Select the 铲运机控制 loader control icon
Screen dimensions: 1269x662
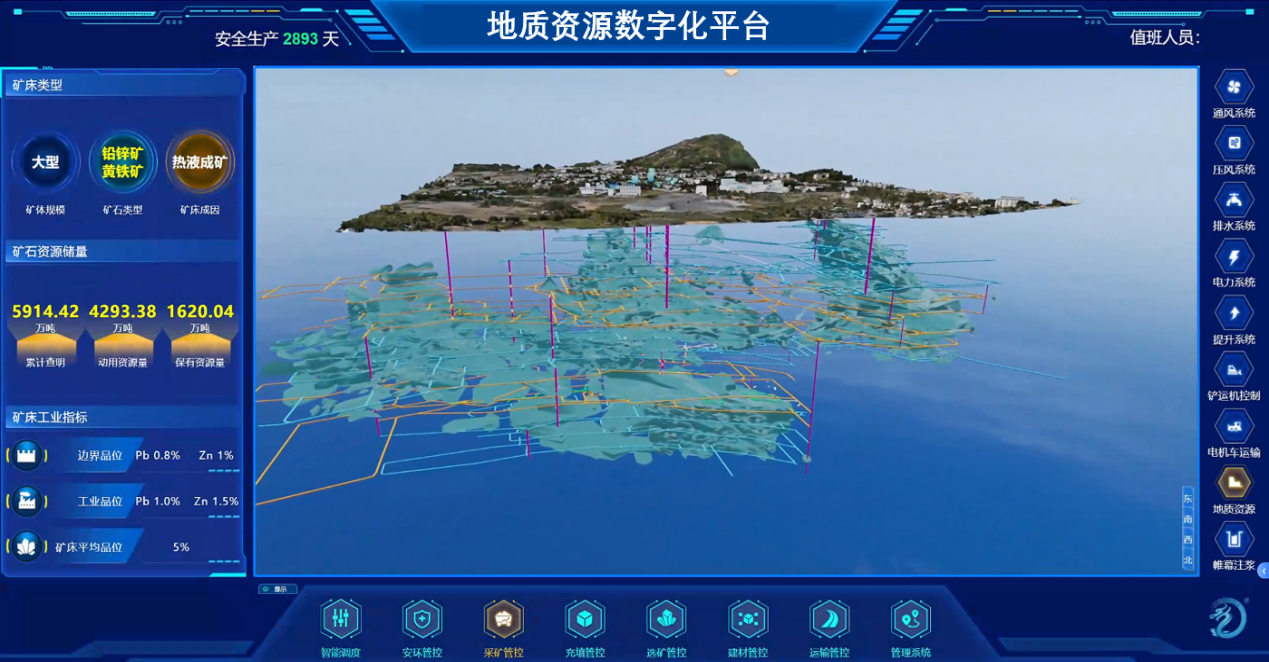(1233, 370)
